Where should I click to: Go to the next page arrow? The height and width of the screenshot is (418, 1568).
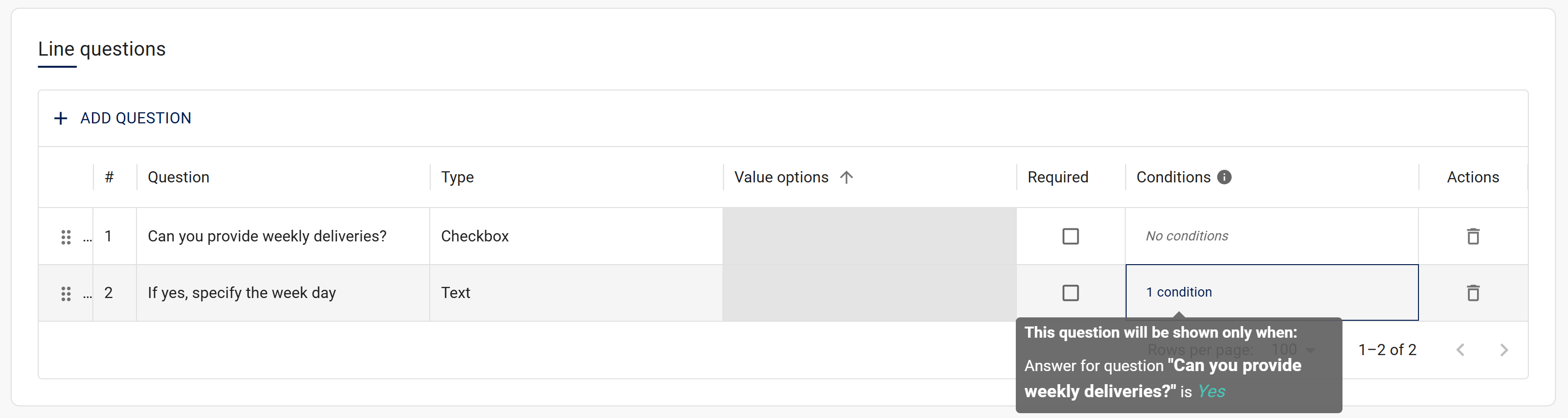click(x=1504, y=350)
